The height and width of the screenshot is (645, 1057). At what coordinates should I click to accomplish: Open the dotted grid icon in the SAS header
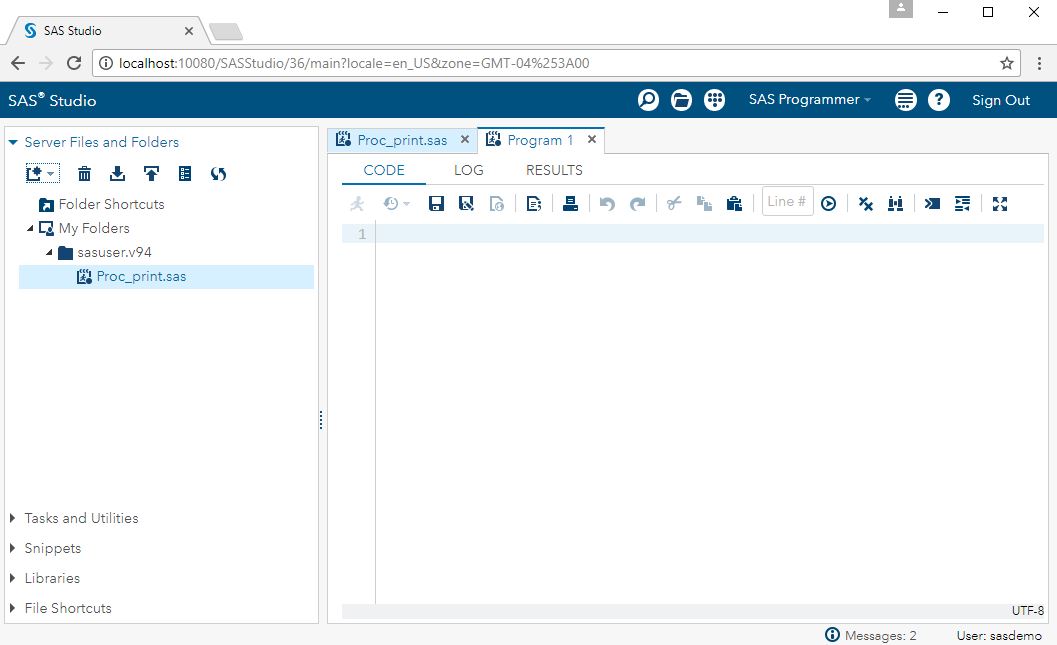(715, 100)
